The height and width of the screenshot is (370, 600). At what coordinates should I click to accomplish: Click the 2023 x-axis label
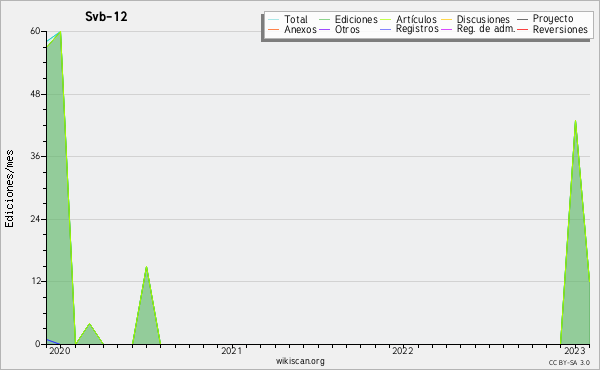[575, 351]
